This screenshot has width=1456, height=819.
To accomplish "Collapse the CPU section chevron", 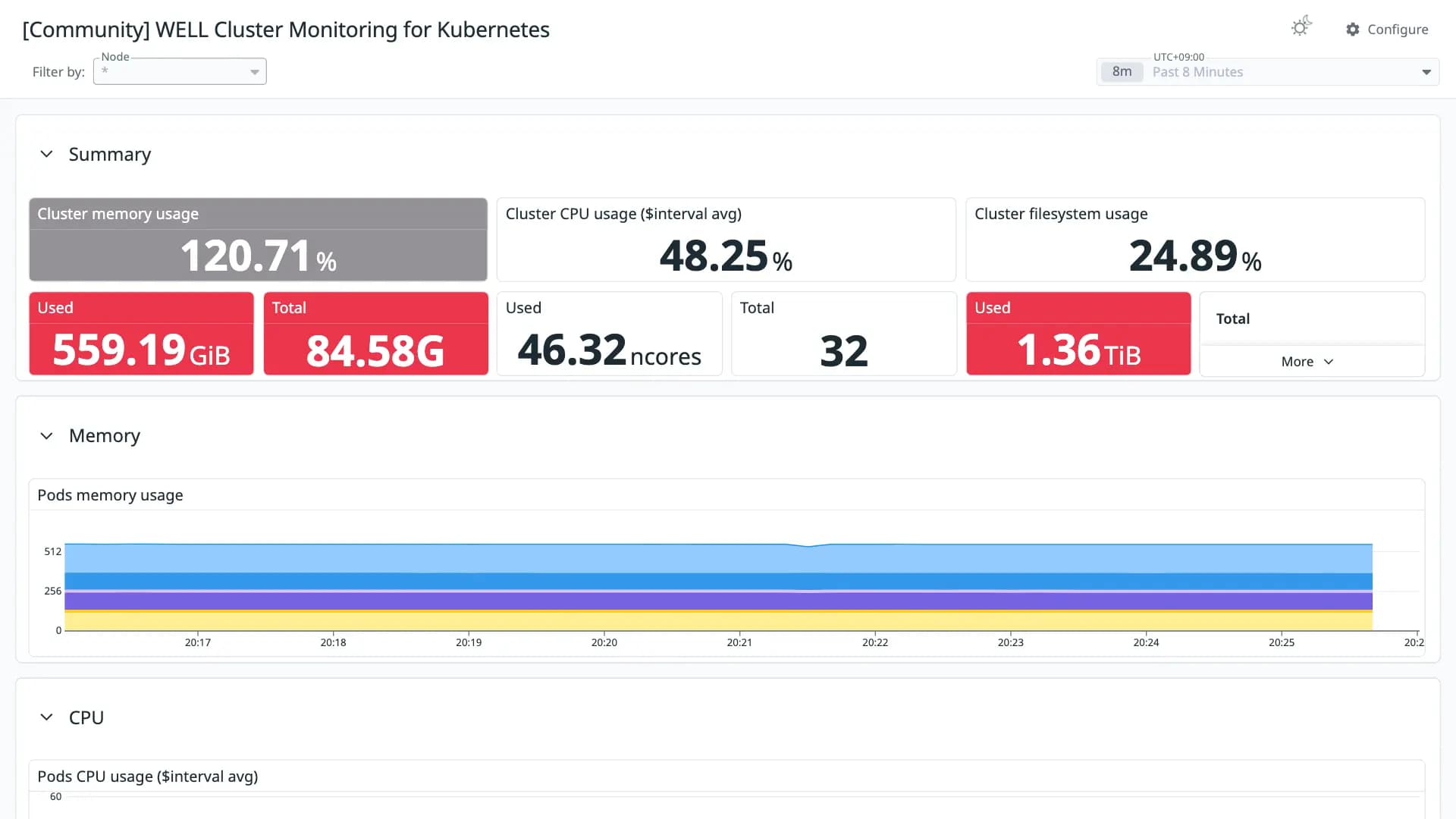I will 46,717.
